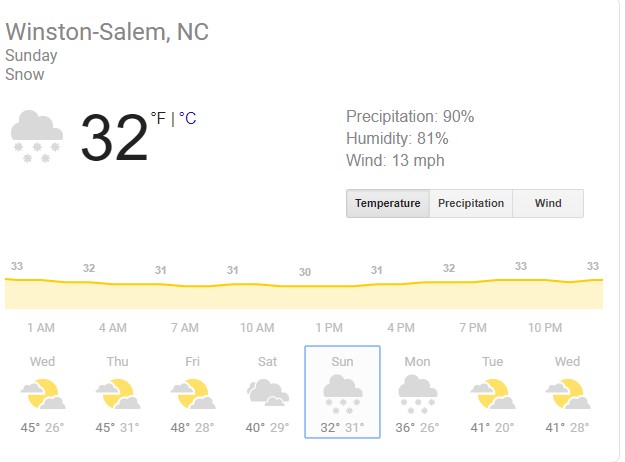This screenshot has height=462, width=625.
Task: Select first Wednesday's partly cloudy forecast icon
Action: (42, 394)
